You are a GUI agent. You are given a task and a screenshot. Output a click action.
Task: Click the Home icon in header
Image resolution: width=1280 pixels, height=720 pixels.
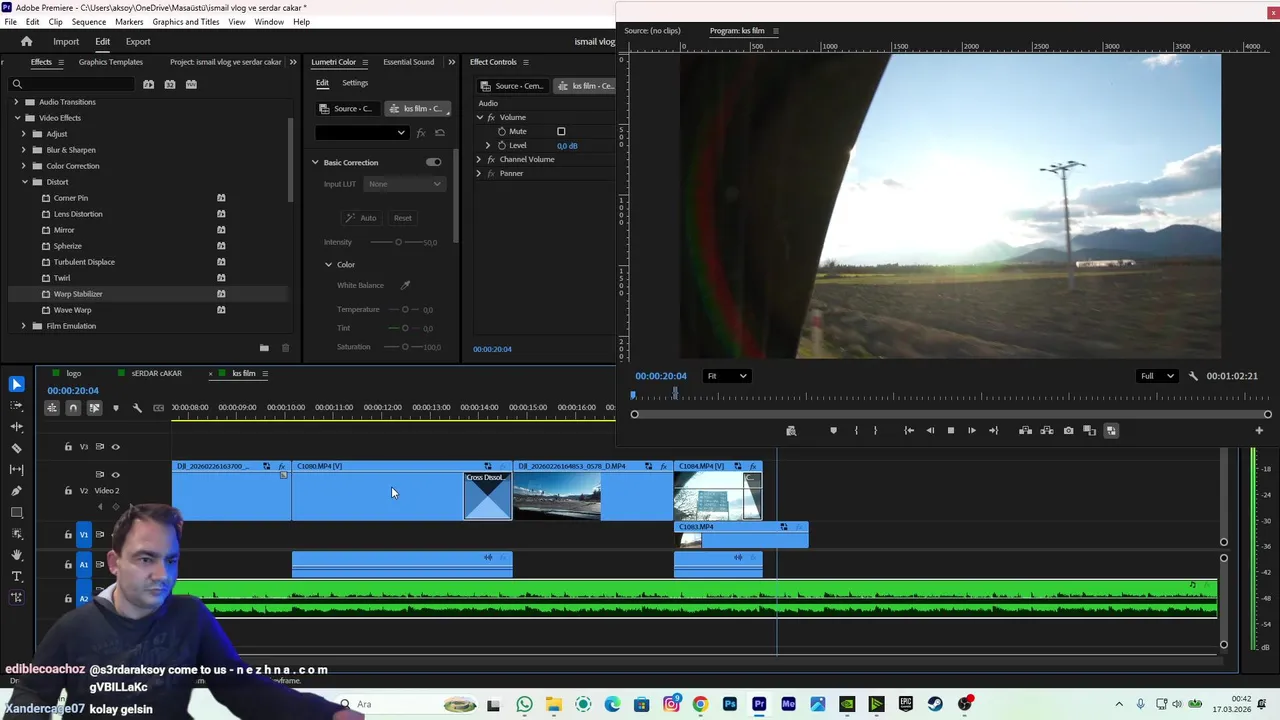point(26,41)
